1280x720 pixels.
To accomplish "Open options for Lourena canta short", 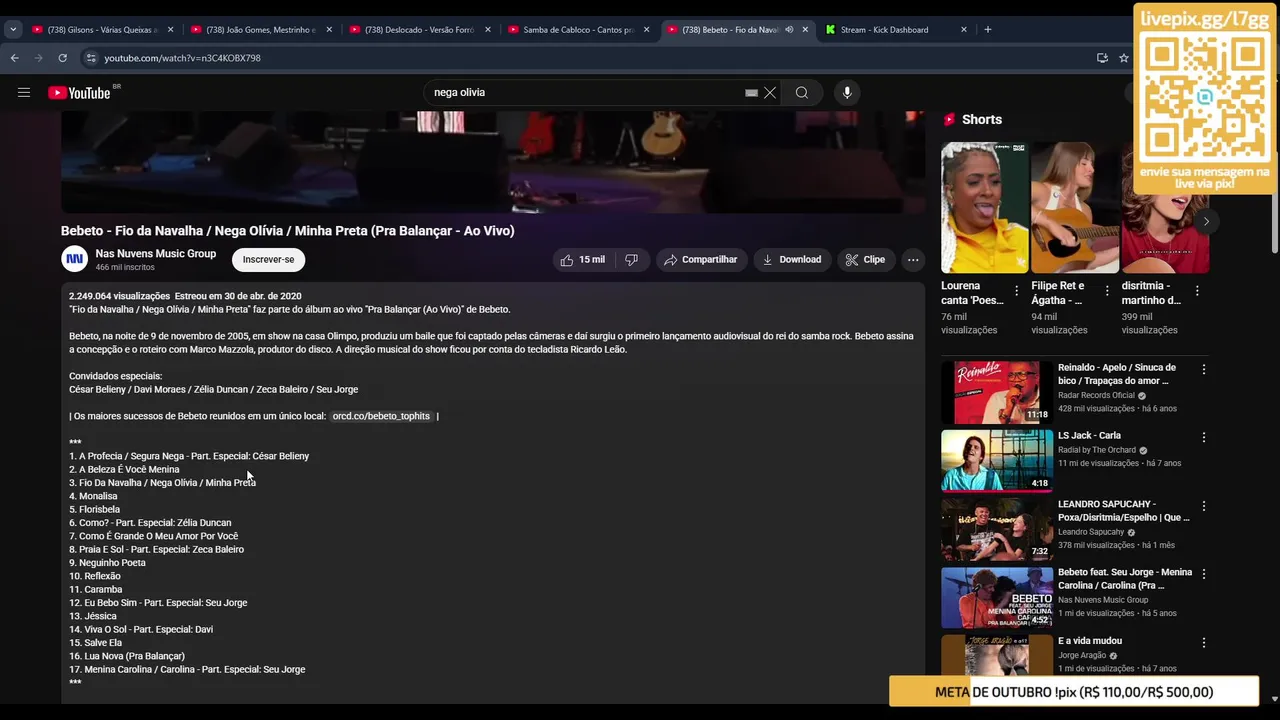I will pyautogui.click(x=1017, y=291).
